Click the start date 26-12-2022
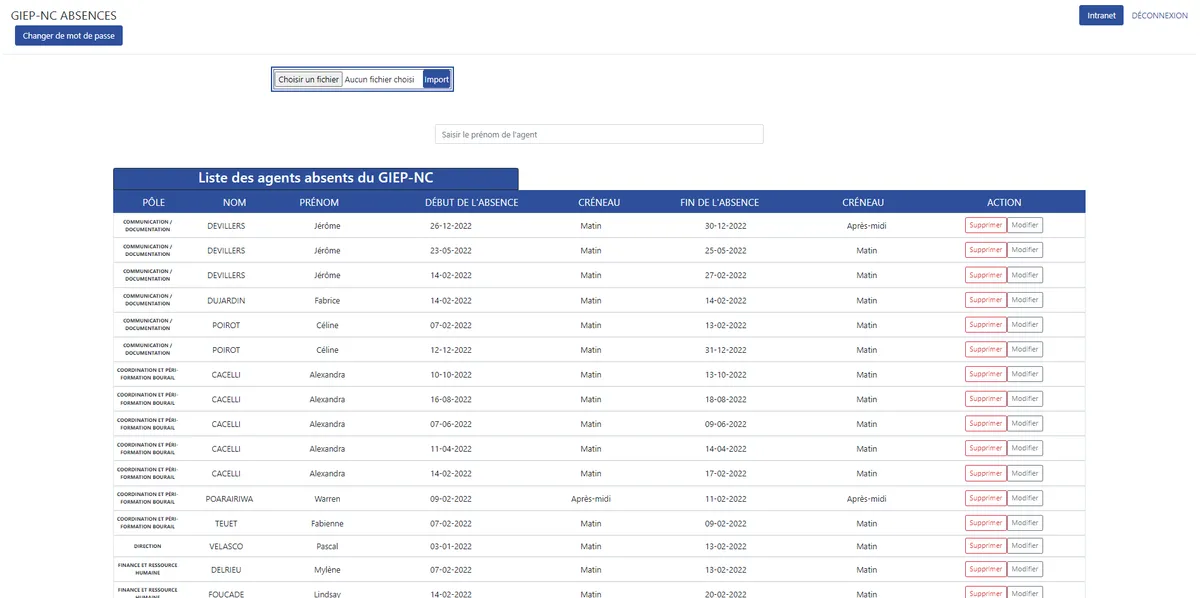The image size is (1200, 598). tap(450, 225)
